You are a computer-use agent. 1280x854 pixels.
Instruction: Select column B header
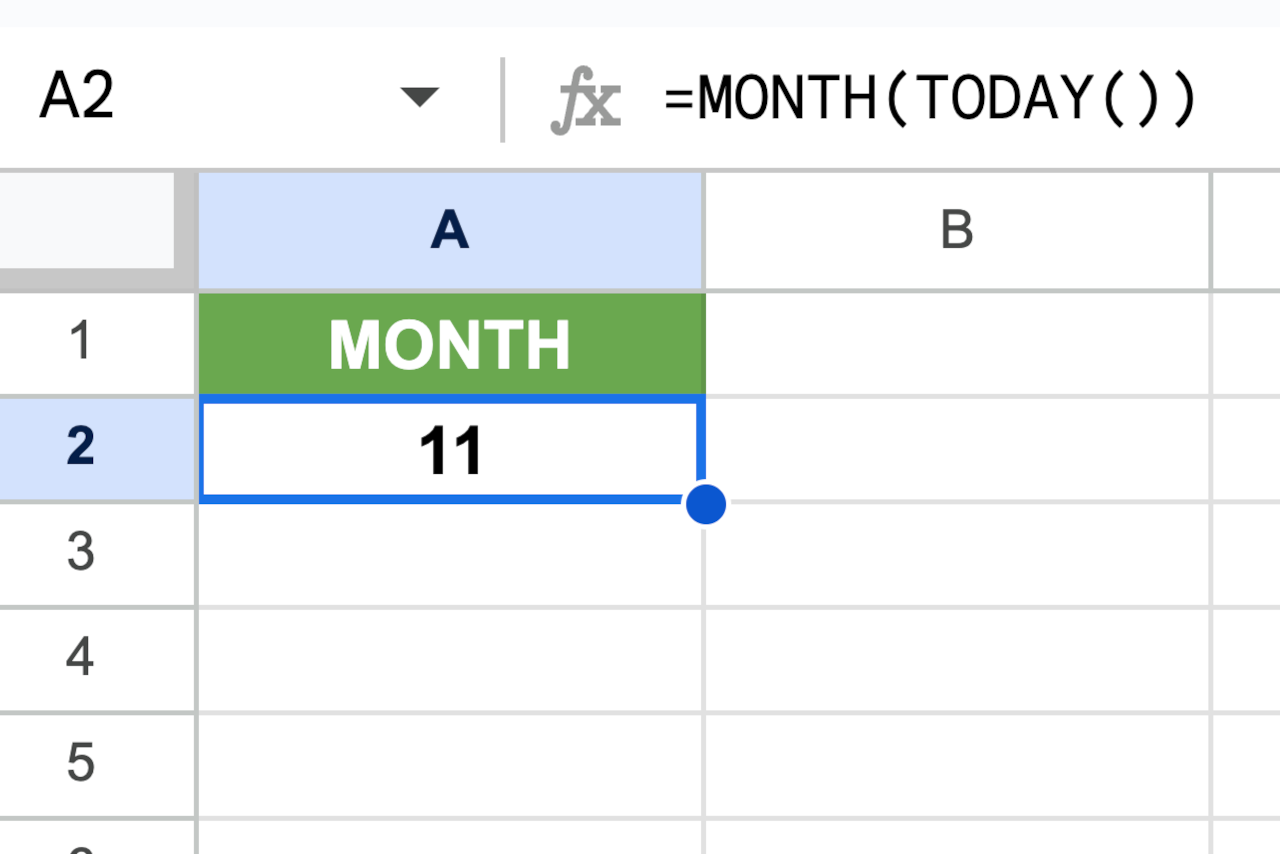tap(957, 229)
